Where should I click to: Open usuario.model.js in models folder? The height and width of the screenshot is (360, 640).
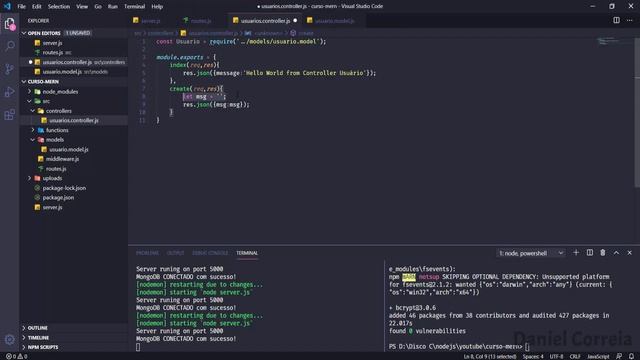[x=69, y=149]
